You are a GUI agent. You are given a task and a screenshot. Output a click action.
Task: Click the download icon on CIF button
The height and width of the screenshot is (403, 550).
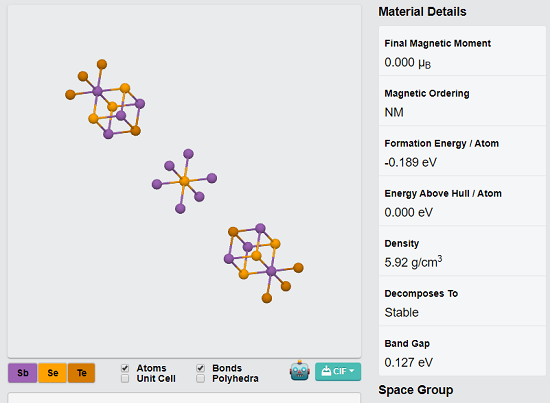click(326, 371)
